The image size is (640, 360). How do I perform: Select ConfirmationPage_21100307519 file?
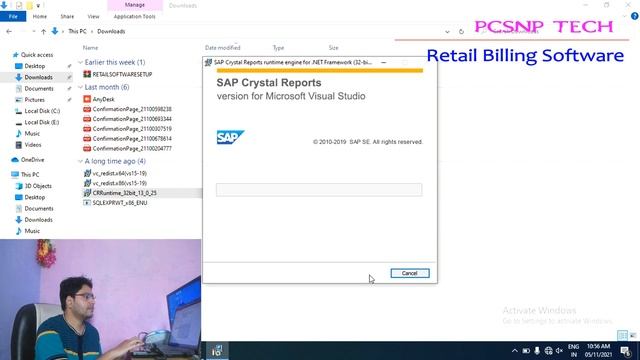(x=132, y=129)
